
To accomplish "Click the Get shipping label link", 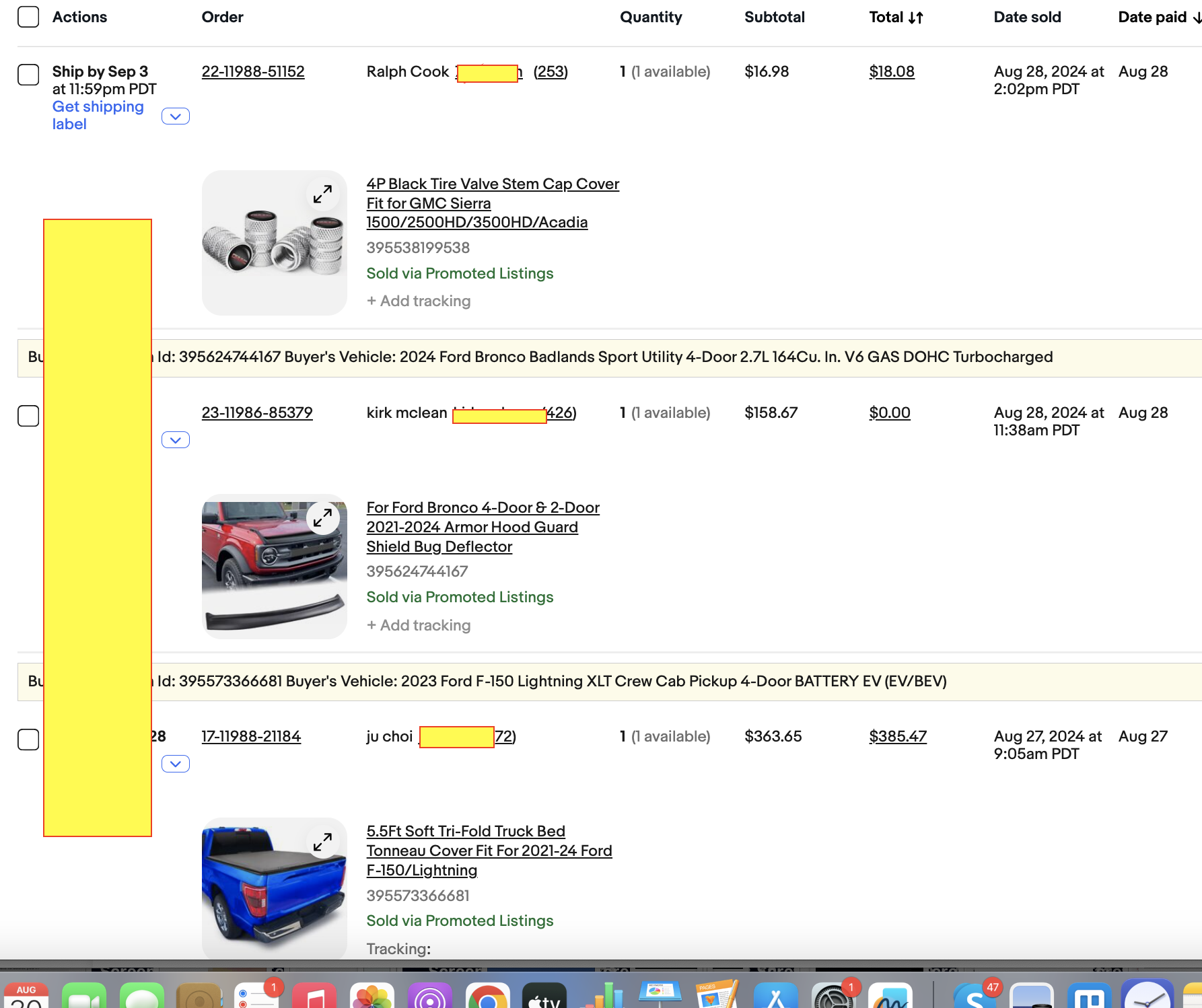I will [x=98, y=114].
